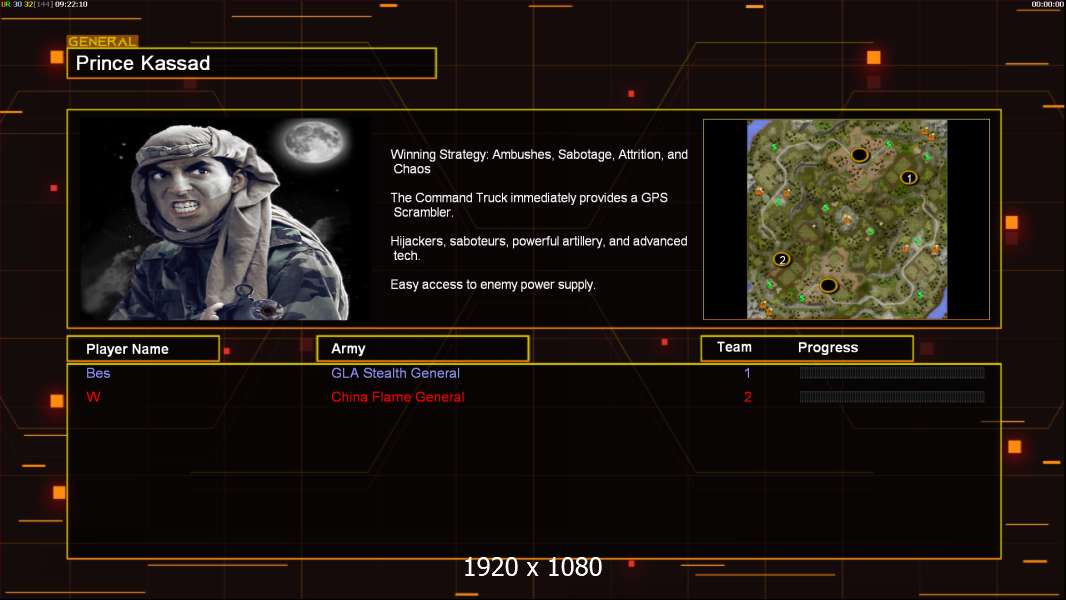Click the Winning Strategy description text
1066x600 pixels.
pyautogui.click(x=539, y=162)
